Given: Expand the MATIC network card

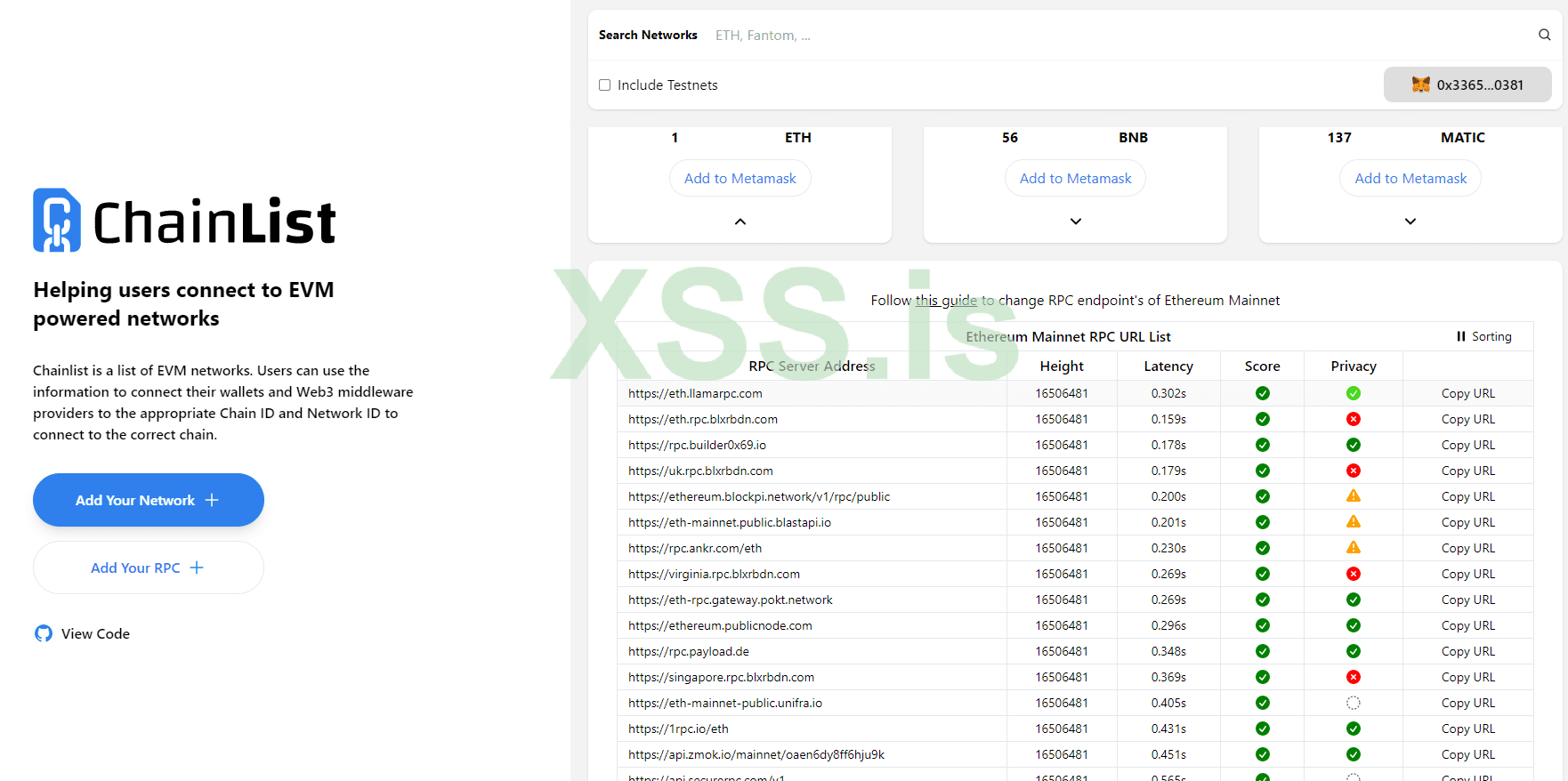Looking at the screenshot, I should [1410, 221].
